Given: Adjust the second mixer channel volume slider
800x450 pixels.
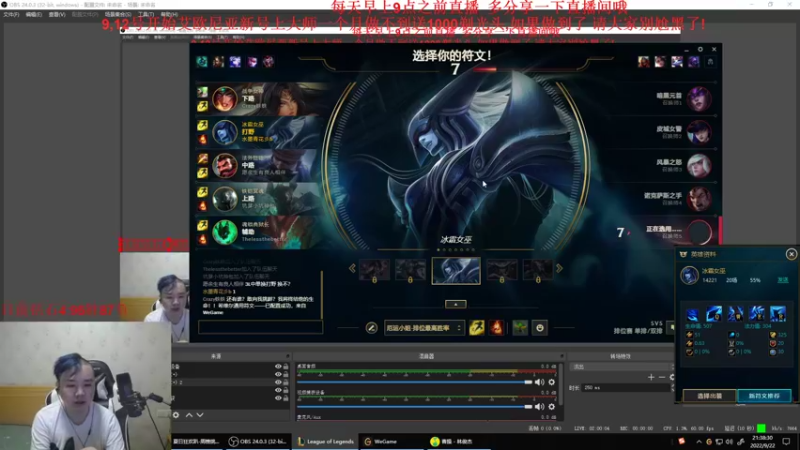Looking at the screenshot, I should [x=414, y=407].
